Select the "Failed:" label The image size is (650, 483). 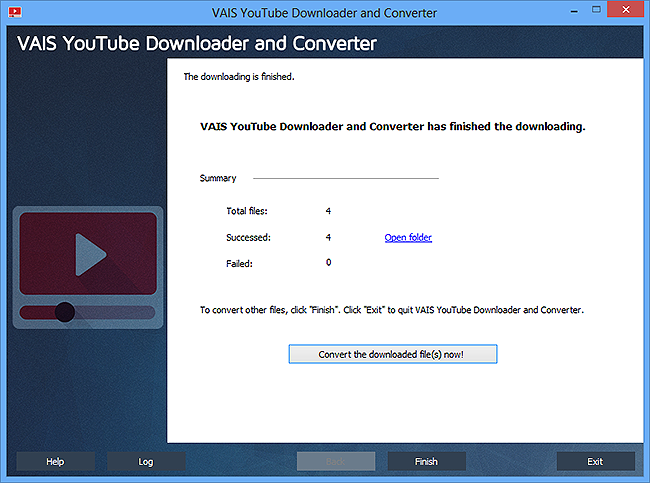[239, 264]
